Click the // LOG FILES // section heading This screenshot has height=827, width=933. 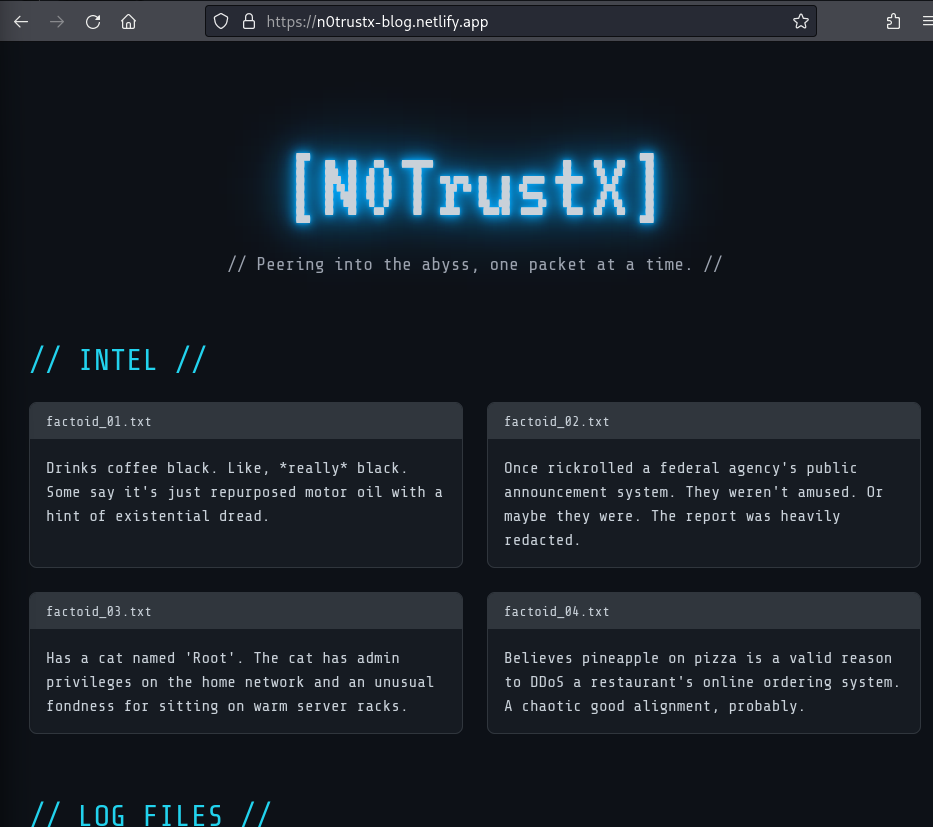(151, 814)
